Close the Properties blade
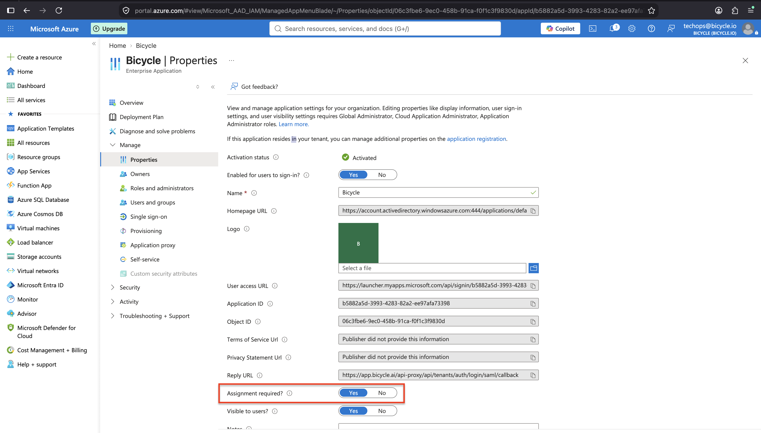The image size is (761, 433). (x=745, y=61)
